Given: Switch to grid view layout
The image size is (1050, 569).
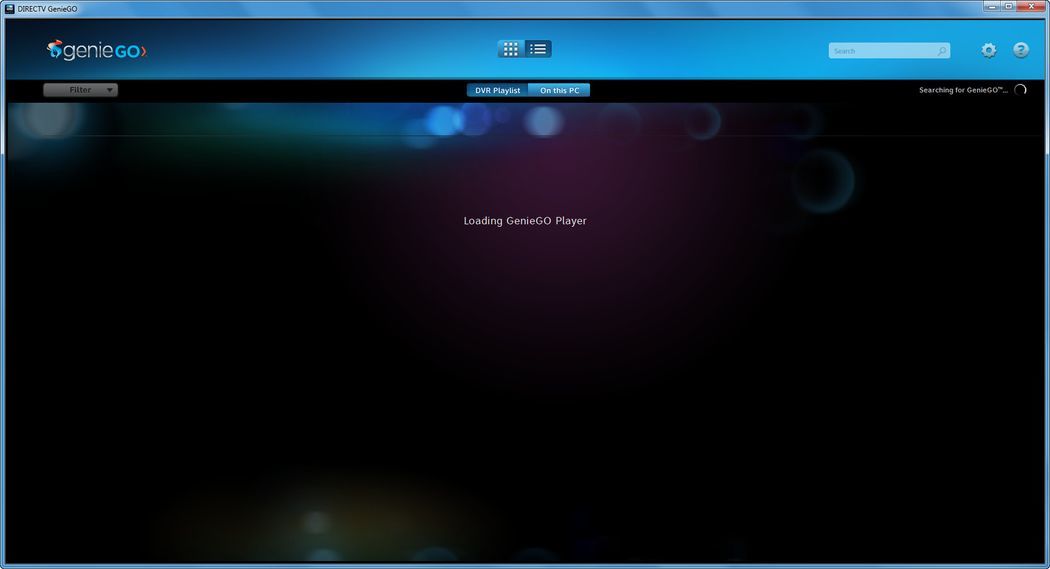Looking at the screenshot, I should point(511,49).
